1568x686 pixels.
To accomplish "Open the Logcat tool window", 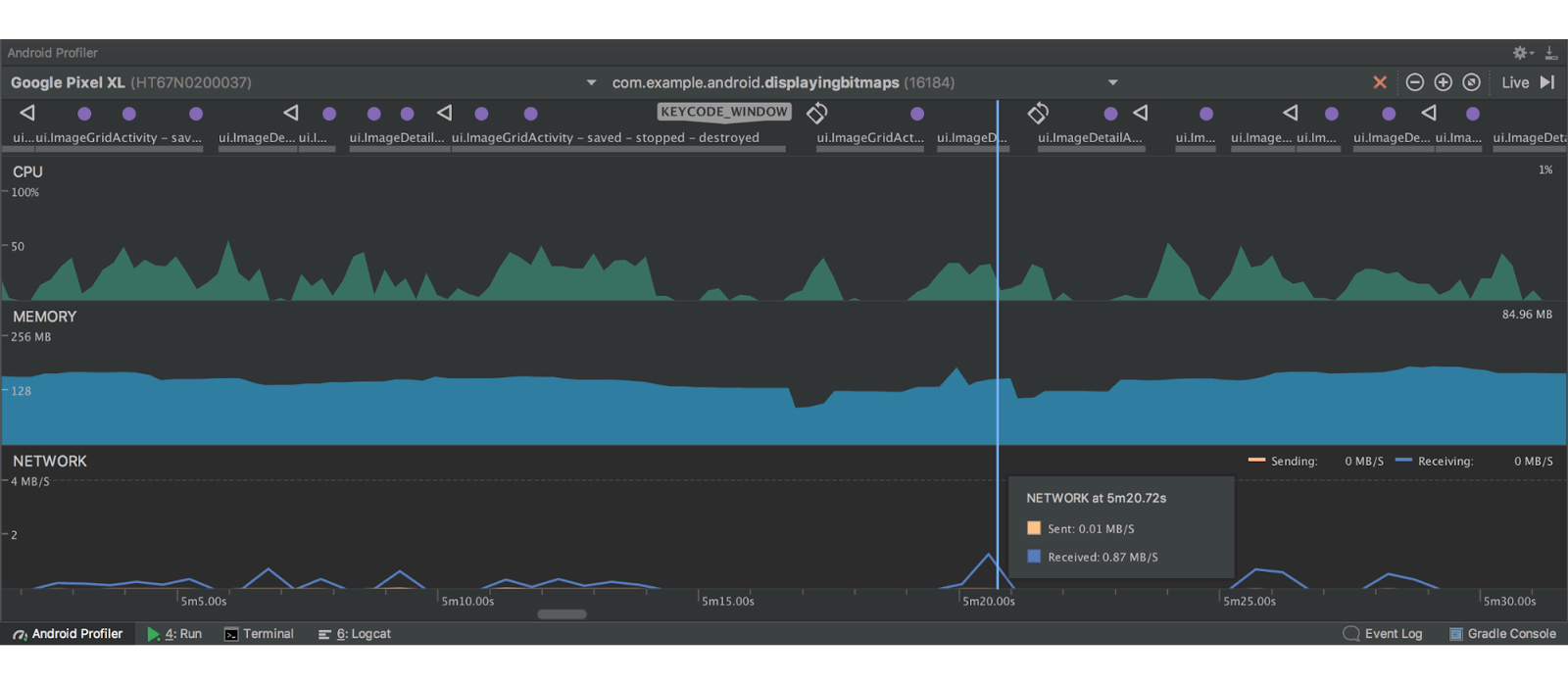I will coord(355,634).
